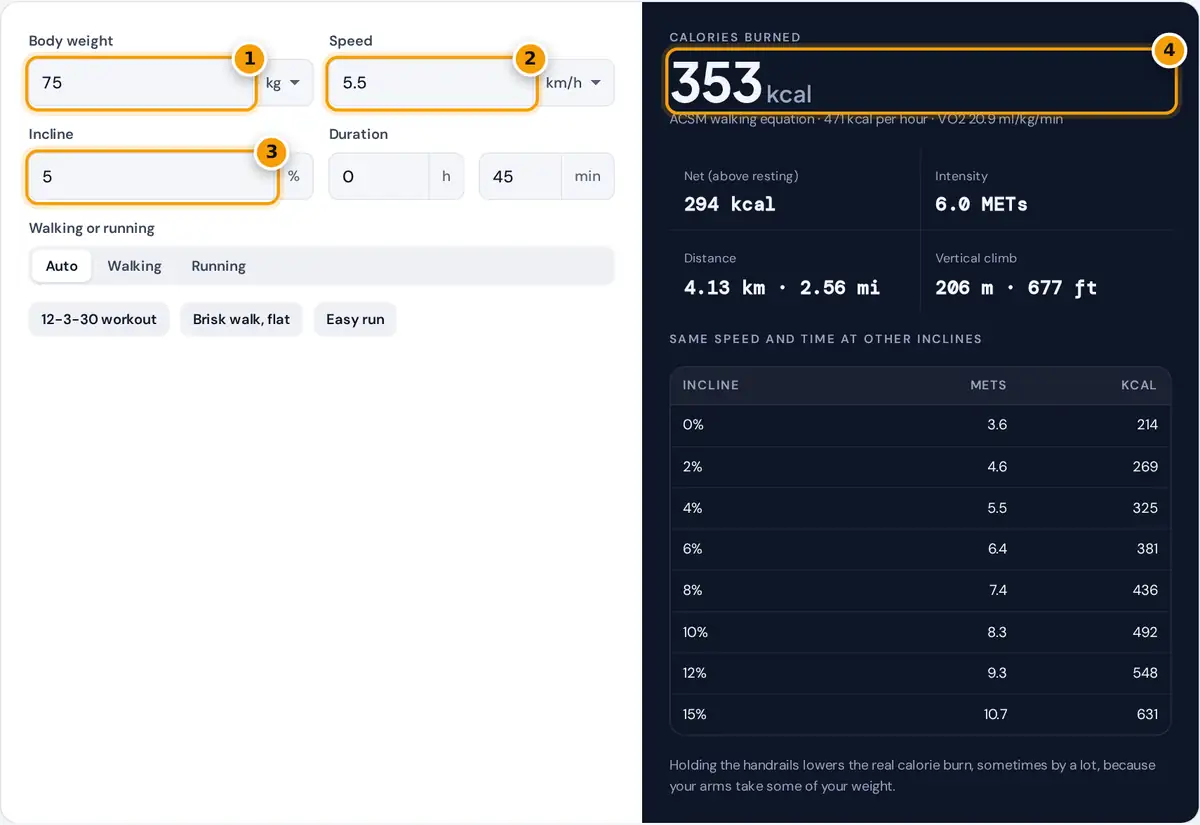Click the 8% incline row label
Screen dimensions: 1200x825
(693, 590)
